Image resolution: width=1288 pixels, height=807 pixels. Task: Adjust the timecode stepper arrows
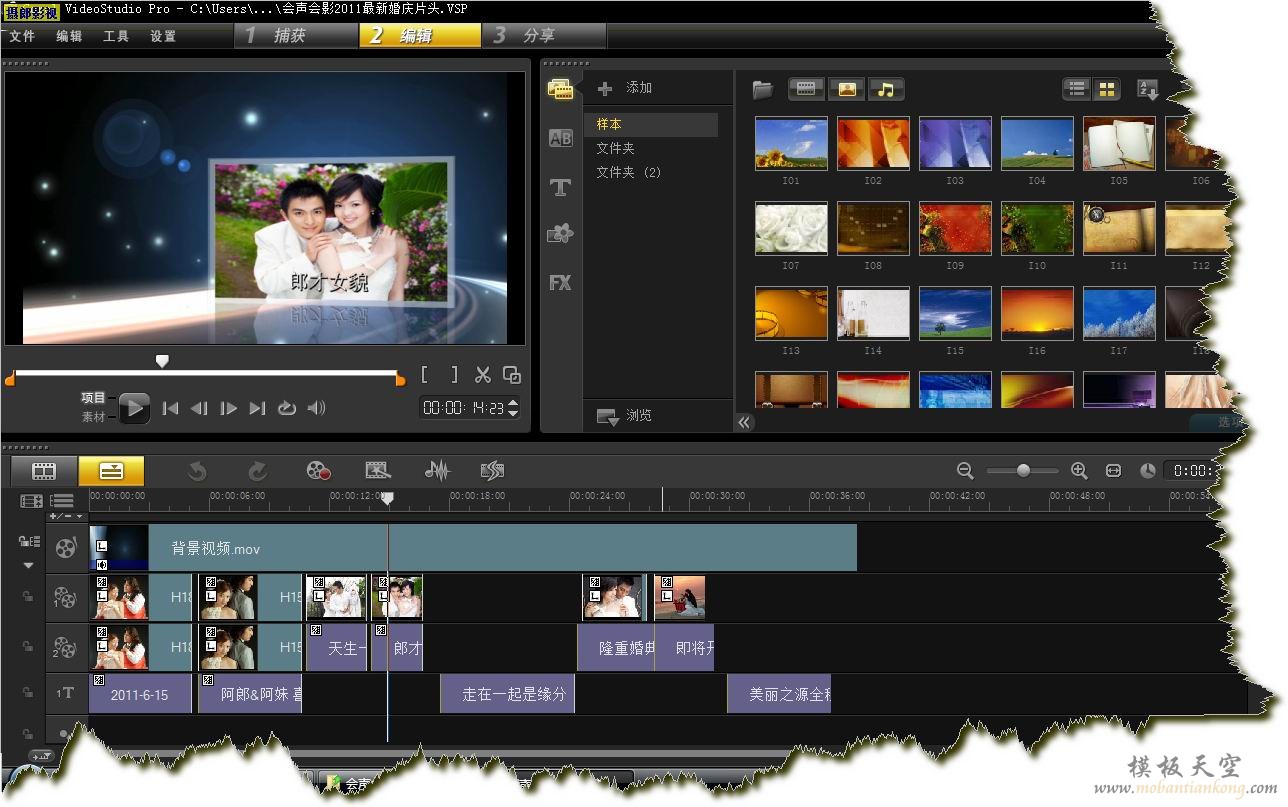513,407
